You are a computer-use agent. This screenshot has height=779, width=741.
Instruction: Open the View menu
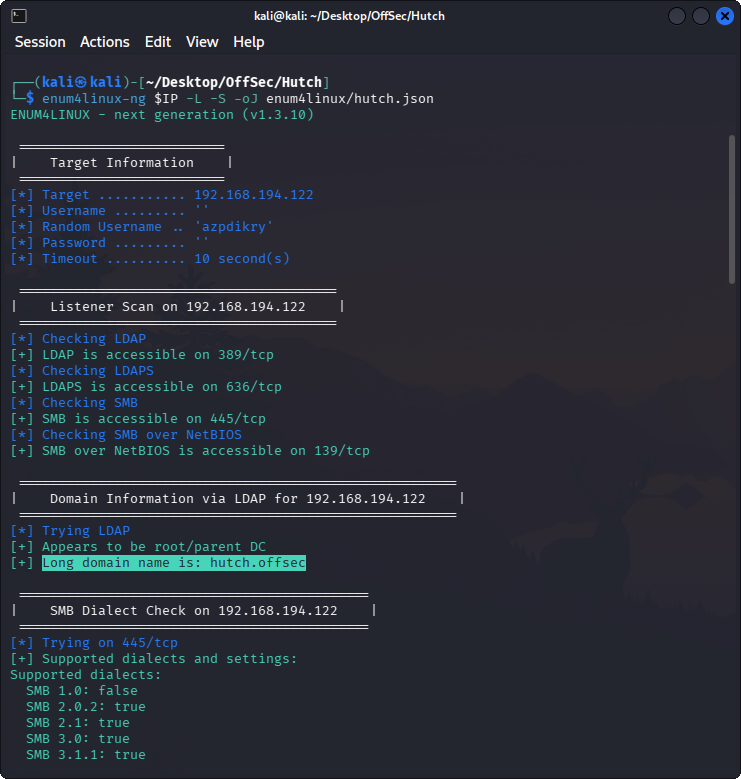click(202, 42)
